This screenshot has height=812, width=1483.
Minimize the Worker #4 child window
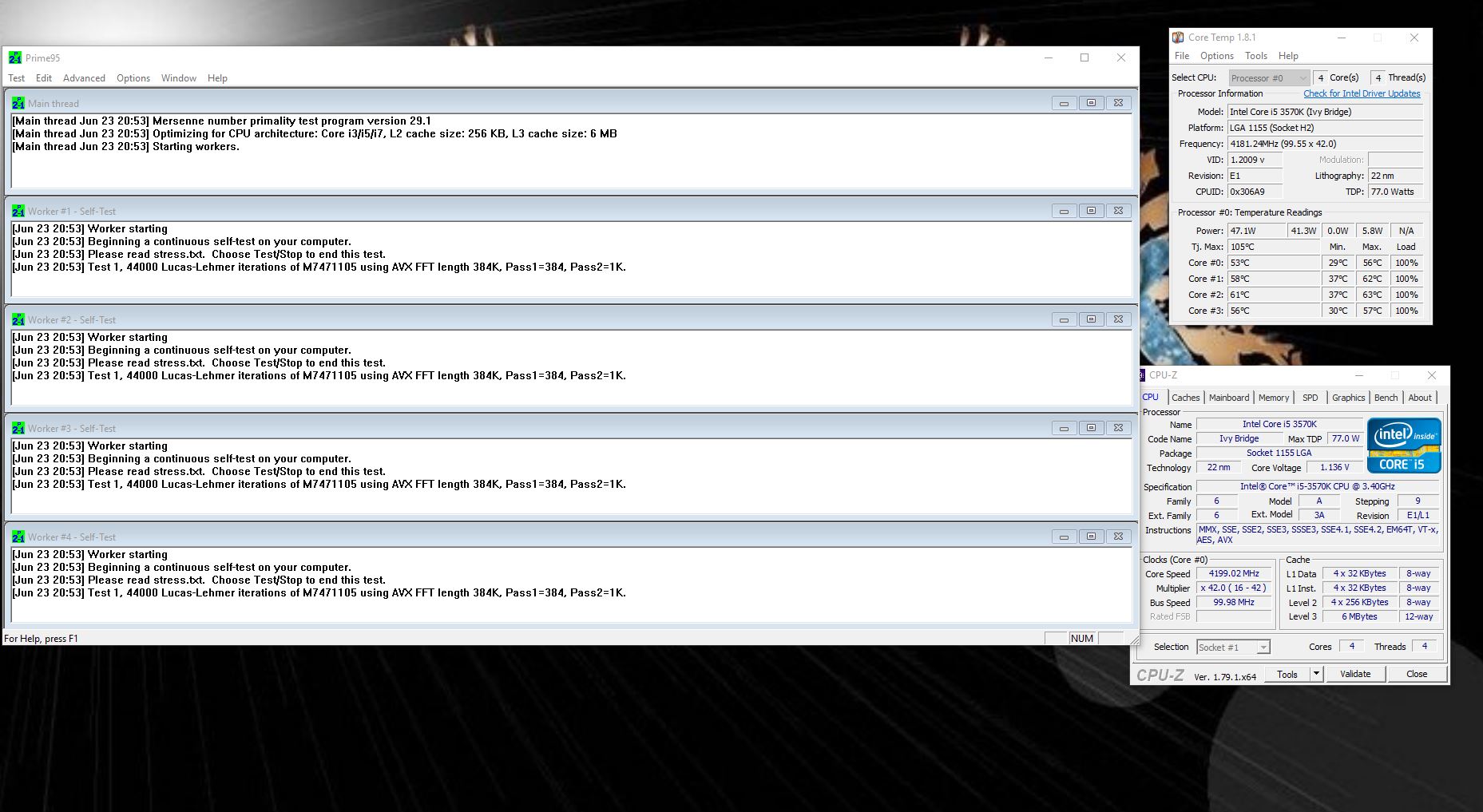(x=1064, y=537)
